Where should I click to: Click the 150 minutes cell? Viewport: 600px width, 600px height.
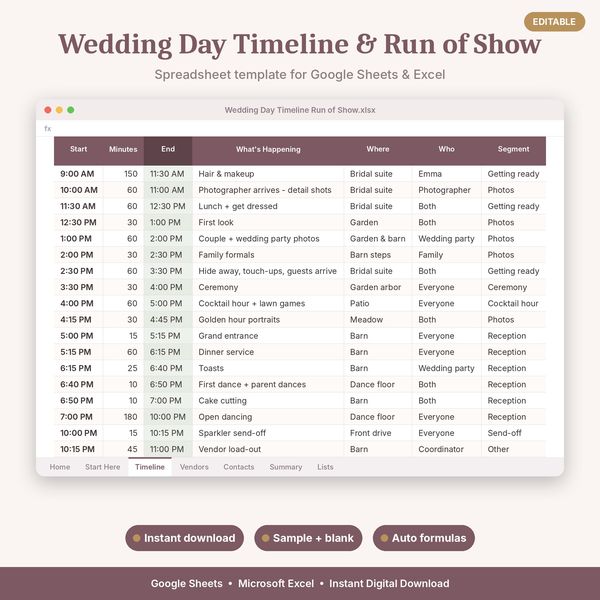[x=123, y=174]
